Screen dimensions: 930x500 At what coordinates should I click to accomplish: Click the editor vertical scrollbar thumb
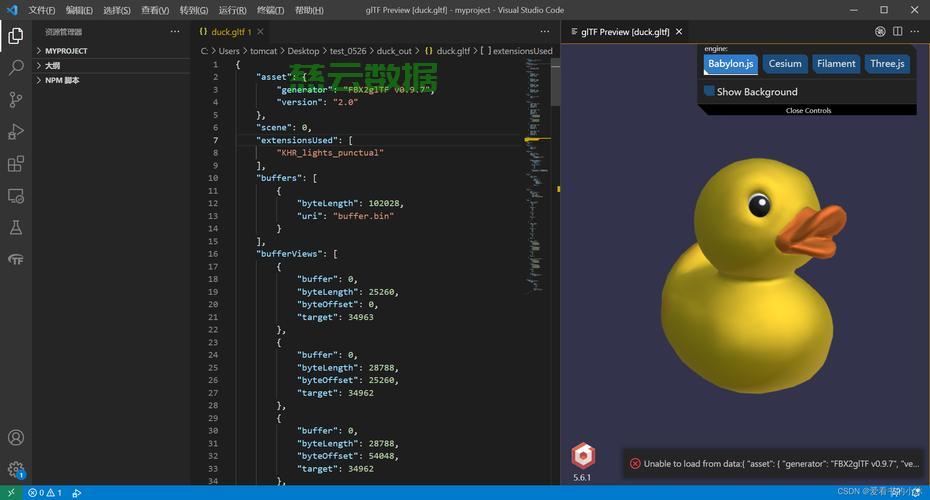pyautogui.click(x=556, y=82)
